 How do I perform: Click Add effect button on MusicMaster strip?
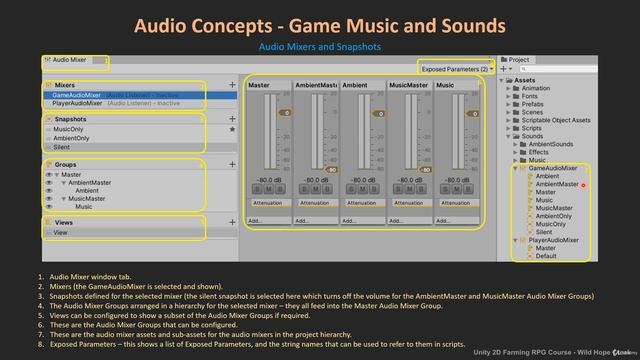pos(409,220)
